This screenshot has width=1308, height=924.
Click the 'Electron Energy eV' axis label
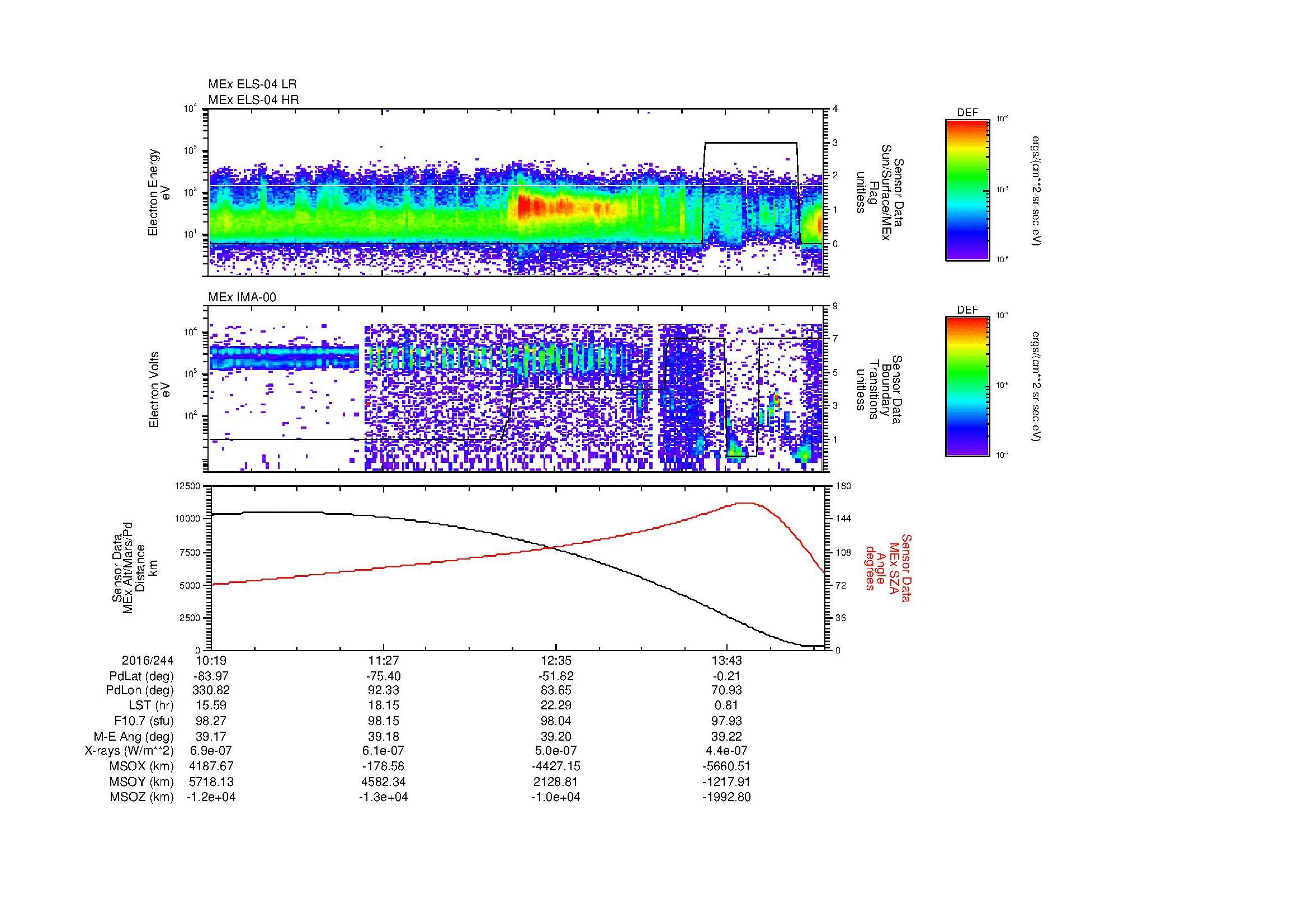point(159,192)
